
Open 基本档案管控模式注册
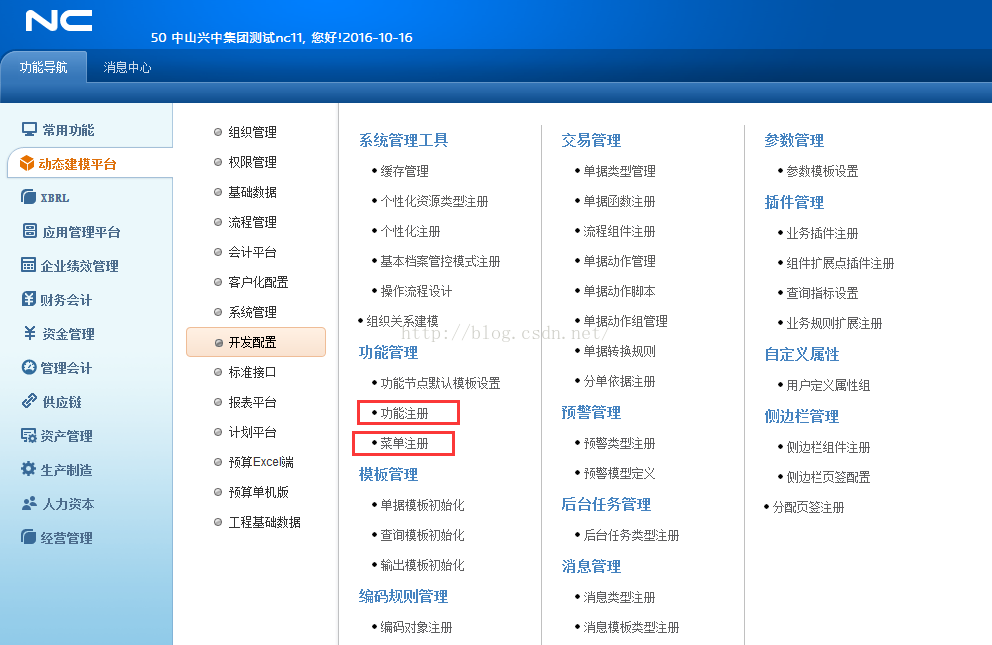[440, 261]
